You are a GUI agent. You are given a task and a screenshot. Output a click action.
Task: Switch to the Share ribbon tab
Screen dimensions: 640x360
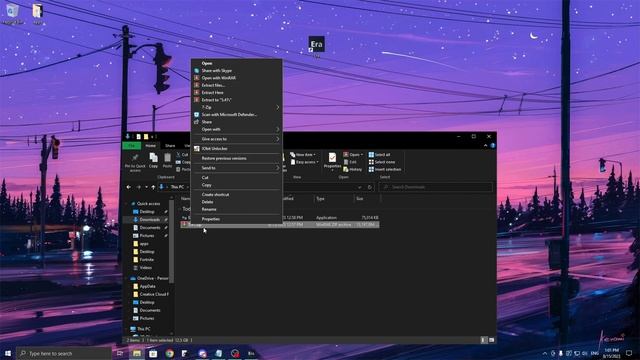[x=170, y=146]
